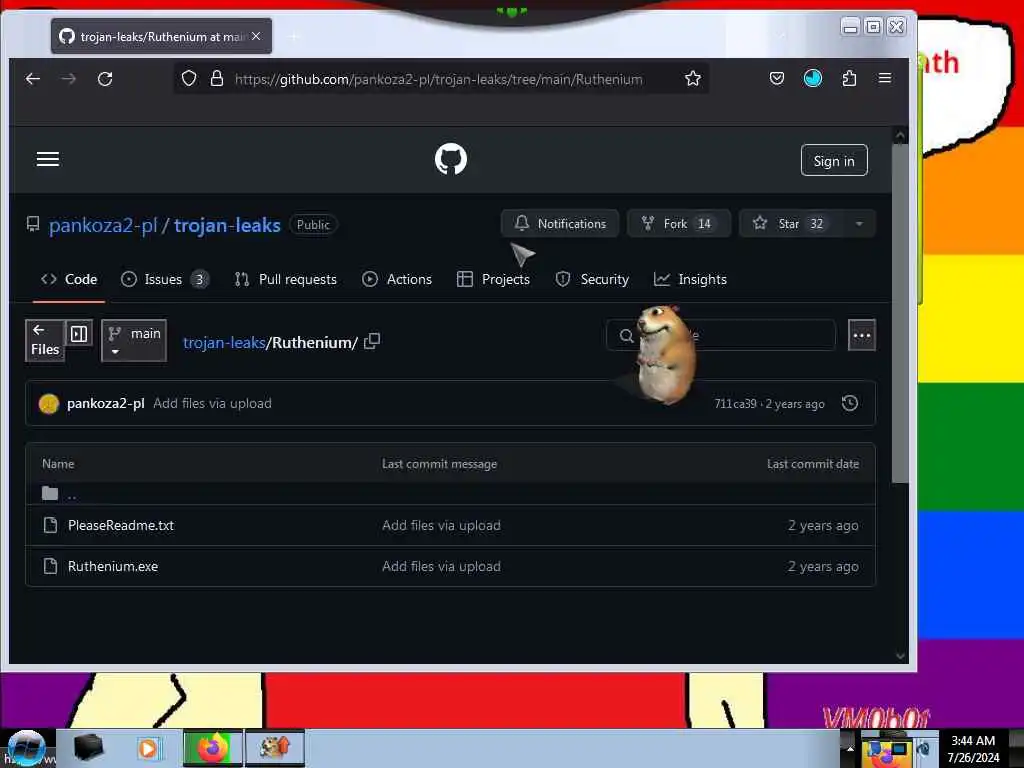Reload the page with the refresh icon
This screenshot has height=768, width=1024.
pos(105,79)
